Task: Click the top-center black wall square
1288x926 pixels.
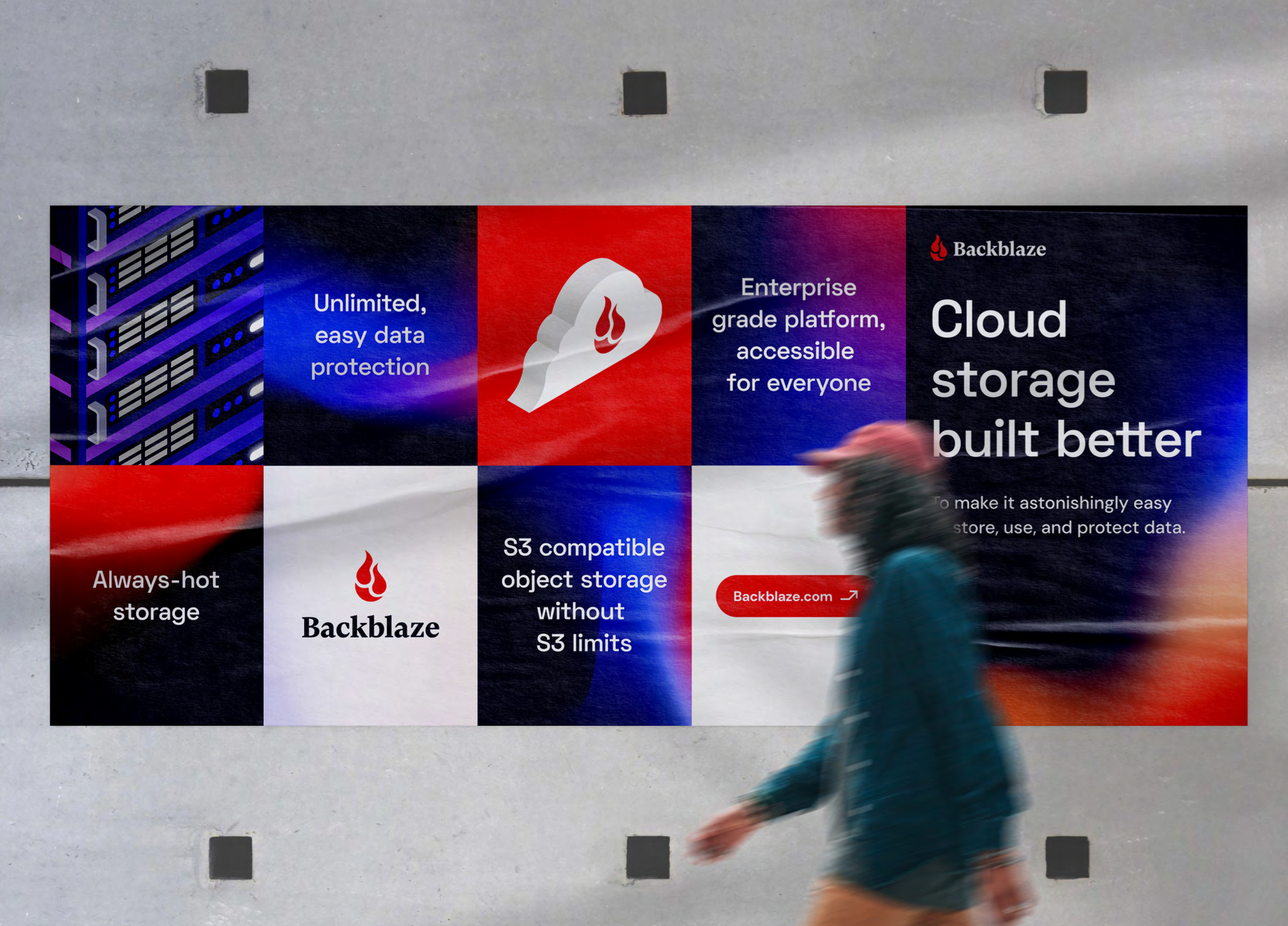Action: (645, 93)
